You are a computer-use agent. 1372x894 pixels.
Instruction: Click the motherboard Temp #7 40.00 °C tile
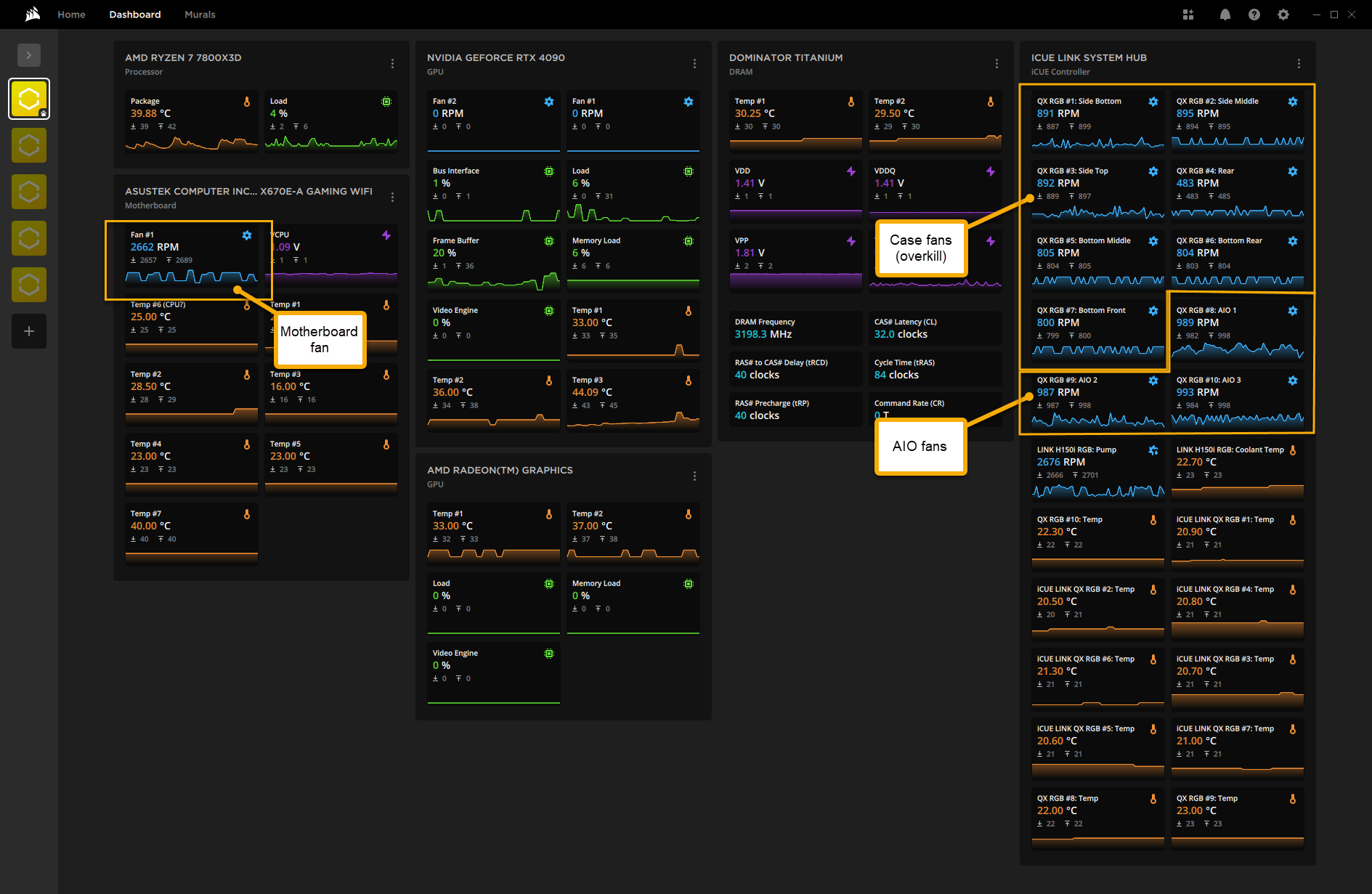click(x=192, y=535)
